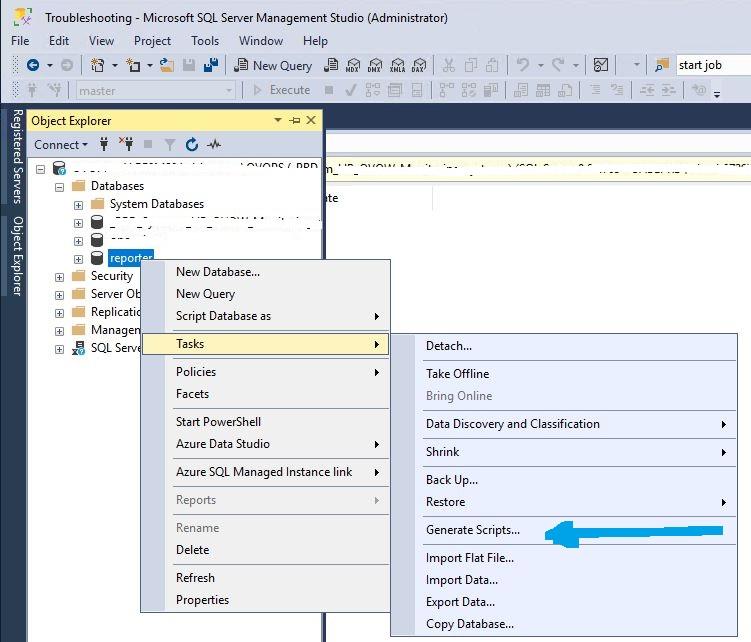Click the DAX query icon
751x642 pixels.
pos(419,65)
